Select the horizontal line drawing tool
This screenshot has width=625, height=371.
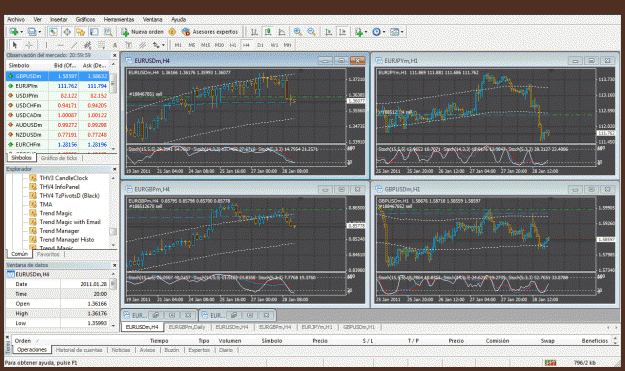click(x=60, y=45)
